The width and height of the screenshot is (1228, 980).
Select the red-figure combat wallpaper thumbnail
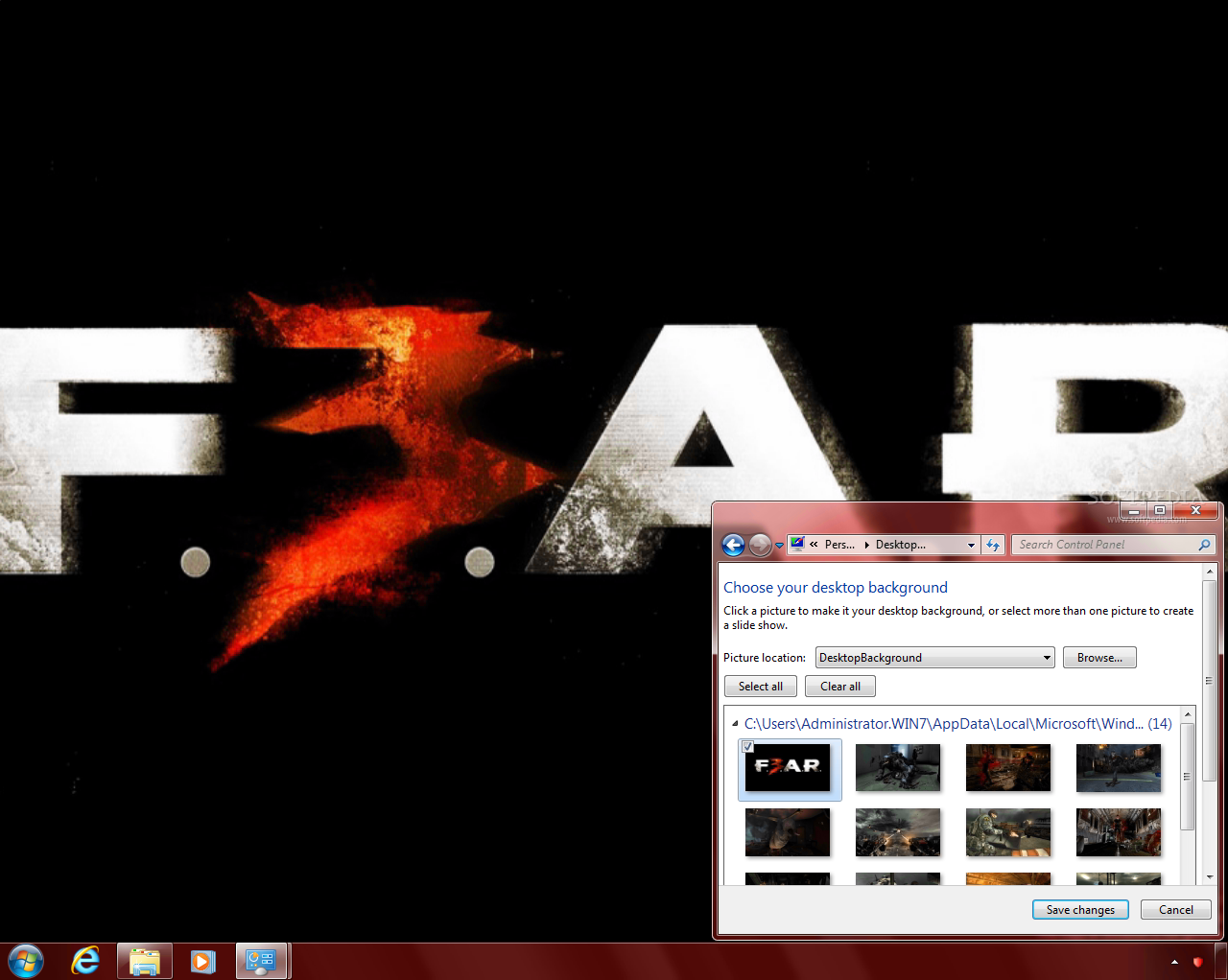pyautogui.click(x=1008, y=768)
